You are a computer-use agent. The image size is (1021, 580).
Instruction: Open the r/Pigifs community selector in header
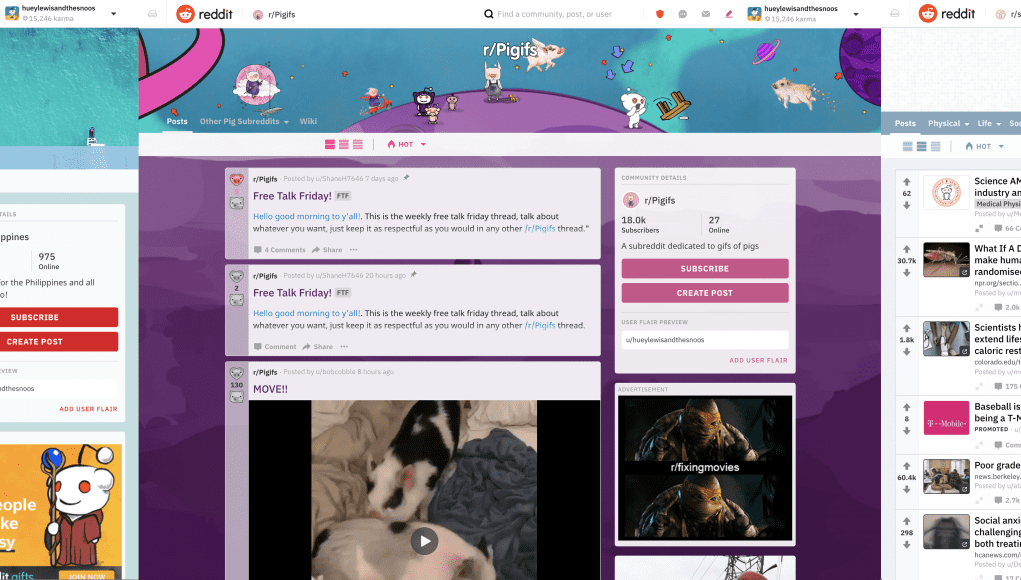coord(274,14)
